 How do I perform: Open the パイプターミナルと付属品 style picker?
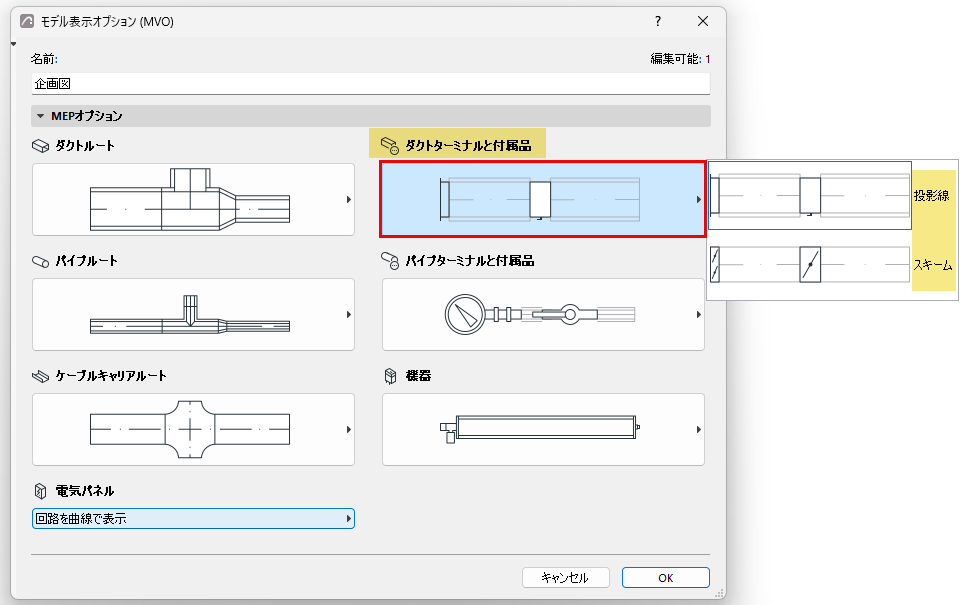pos(543,315)
